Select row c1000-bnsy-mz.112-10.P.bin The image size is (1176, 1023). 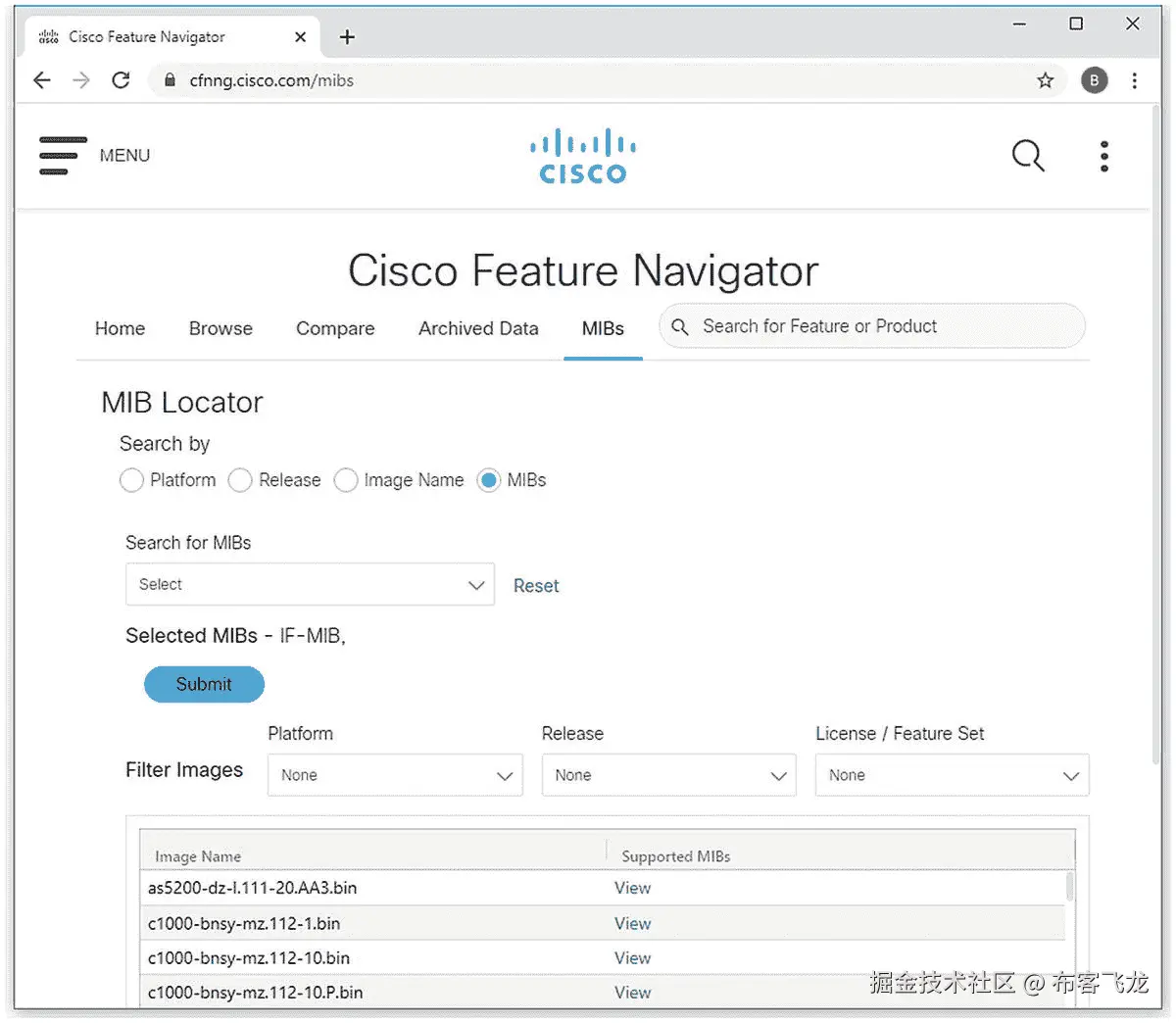coord(603,992)
